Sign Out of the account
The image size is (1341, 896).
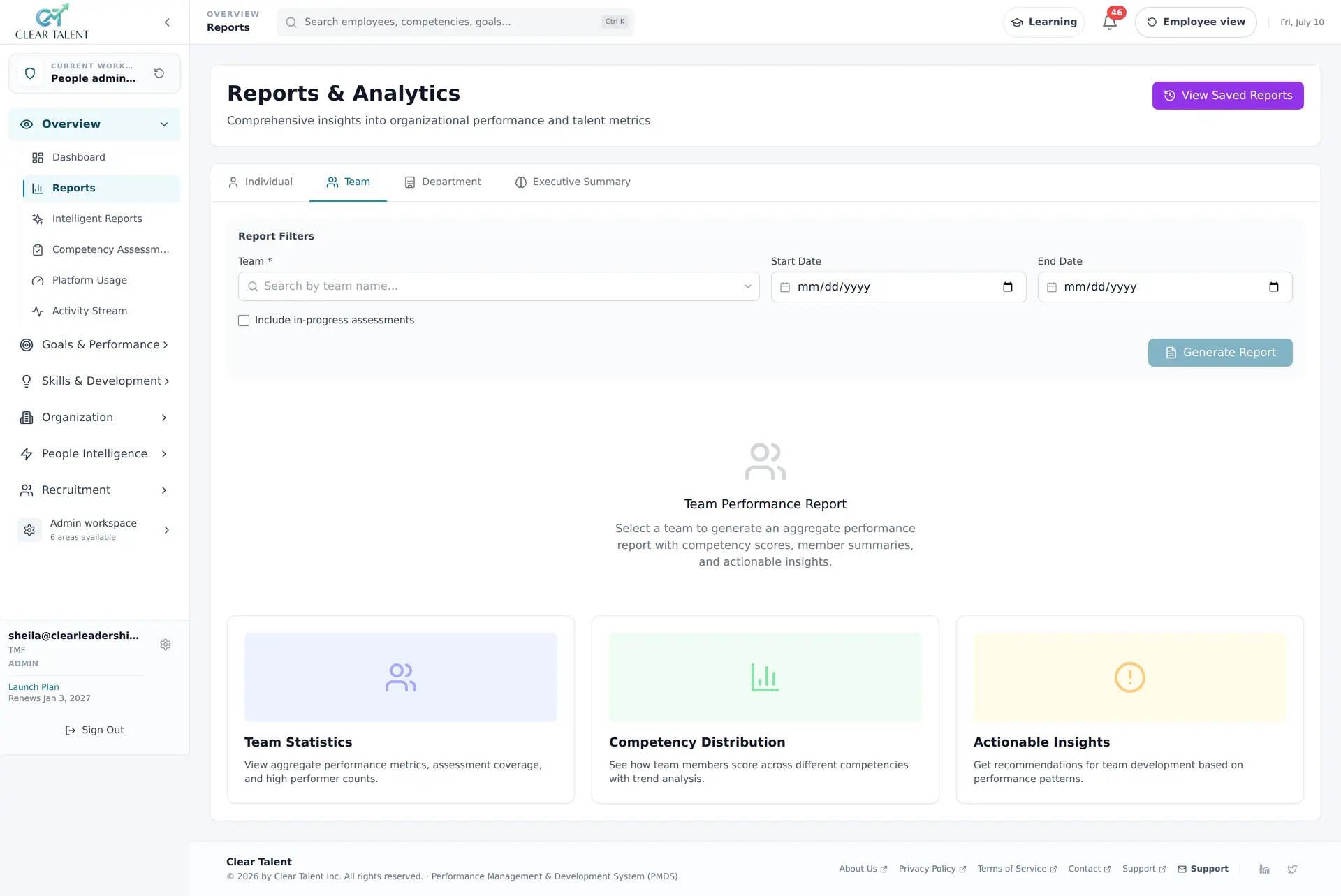94,730
